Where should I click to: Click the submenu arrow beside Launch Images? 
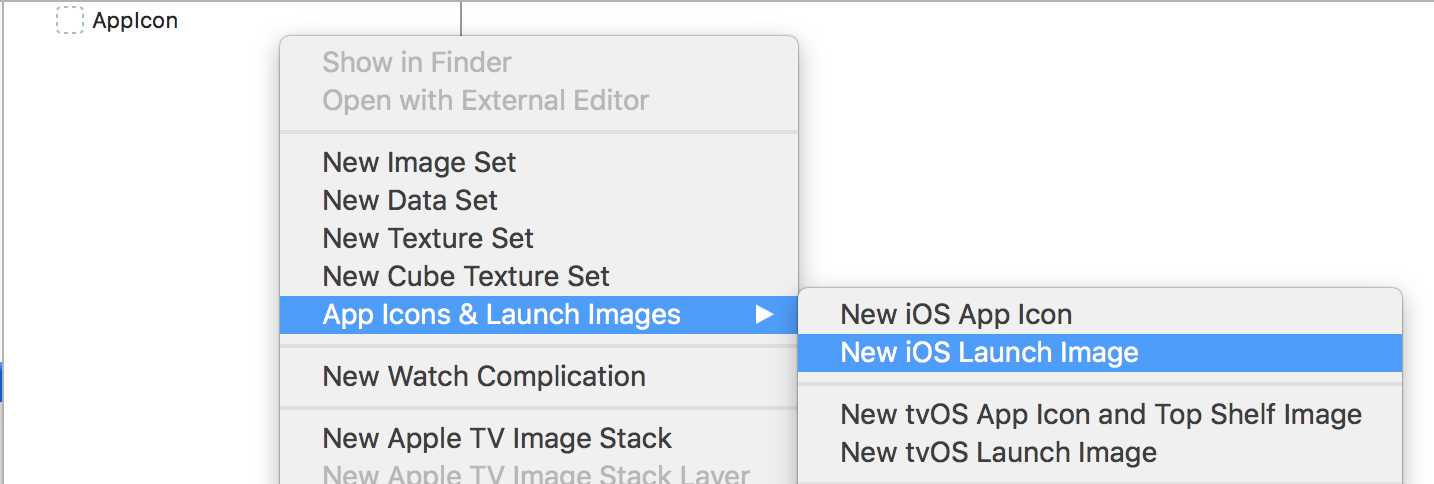[764, 314]
